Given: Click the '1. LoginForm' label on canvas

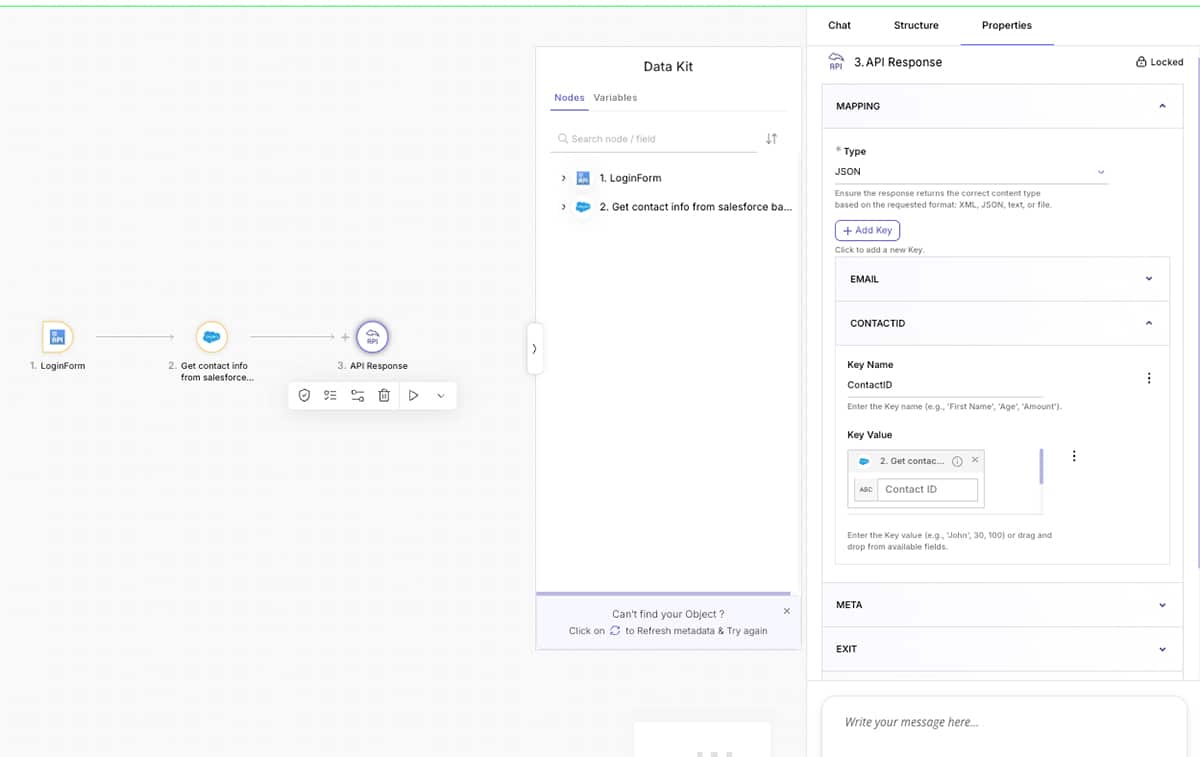Looking at the screenshot, I should pos(57,366).
